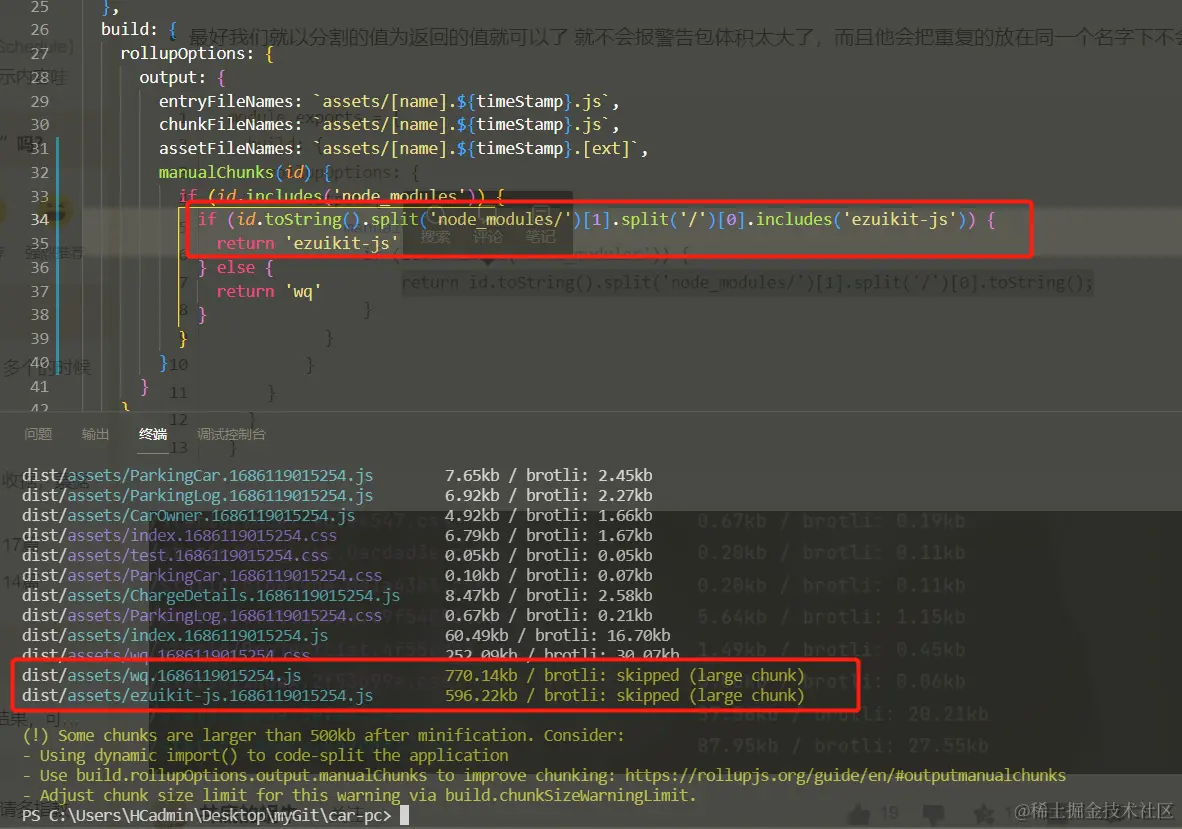Place cursor on manualChunks(id) function name
1182x829 pixels.
click(216, 173)
